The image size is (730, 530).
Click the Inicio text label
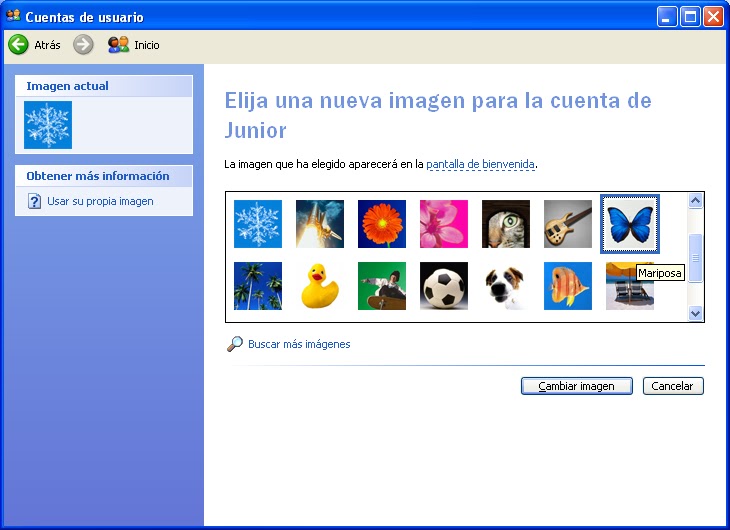pos(147,45)
